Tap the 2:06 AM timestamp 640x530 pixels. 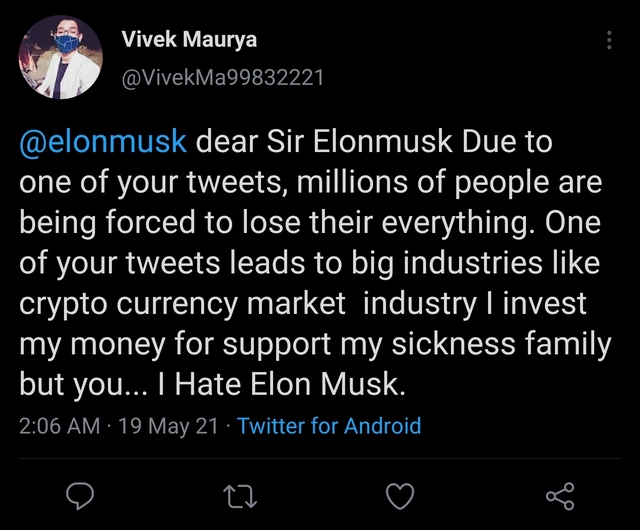pos(60,425)
